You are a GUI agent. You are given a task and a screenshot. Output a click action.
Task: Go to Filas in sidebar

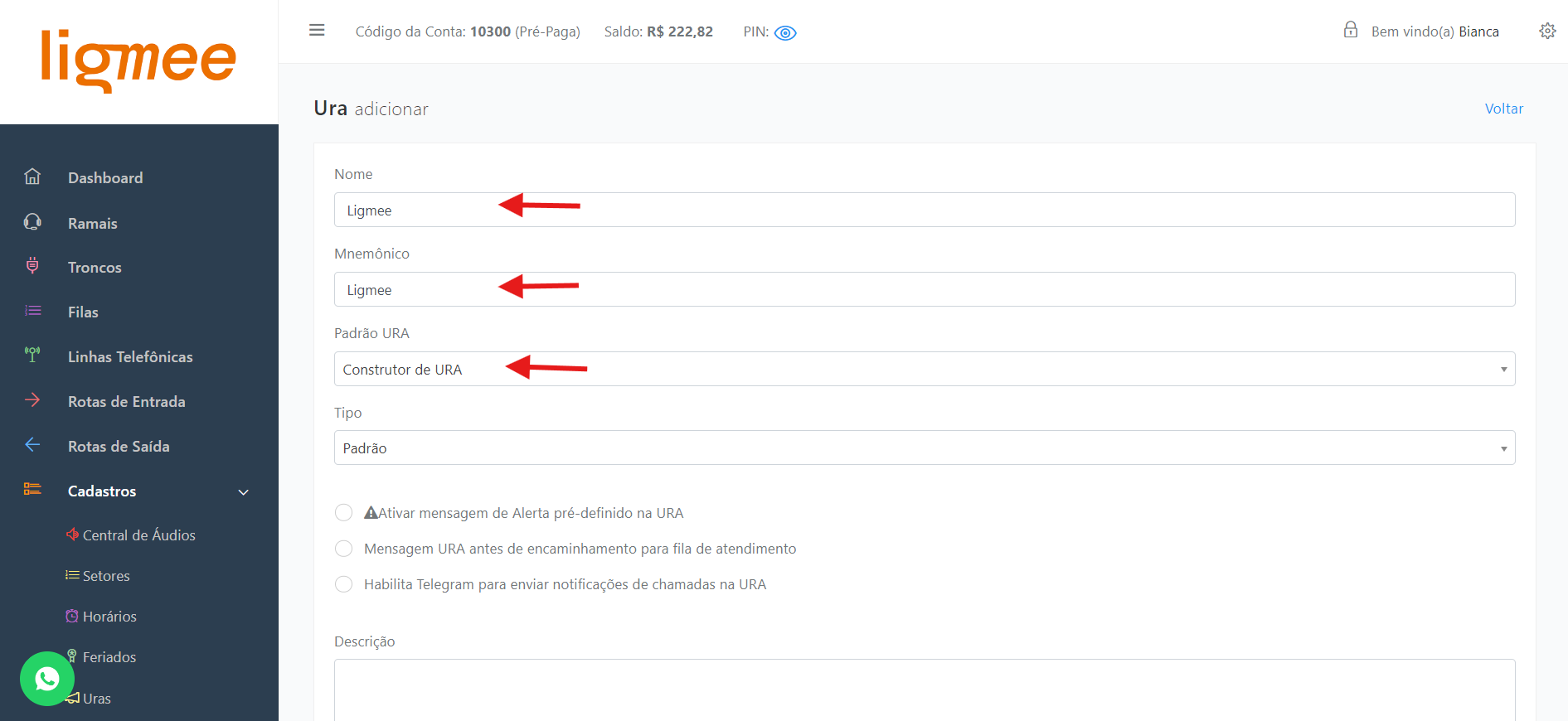83,312
